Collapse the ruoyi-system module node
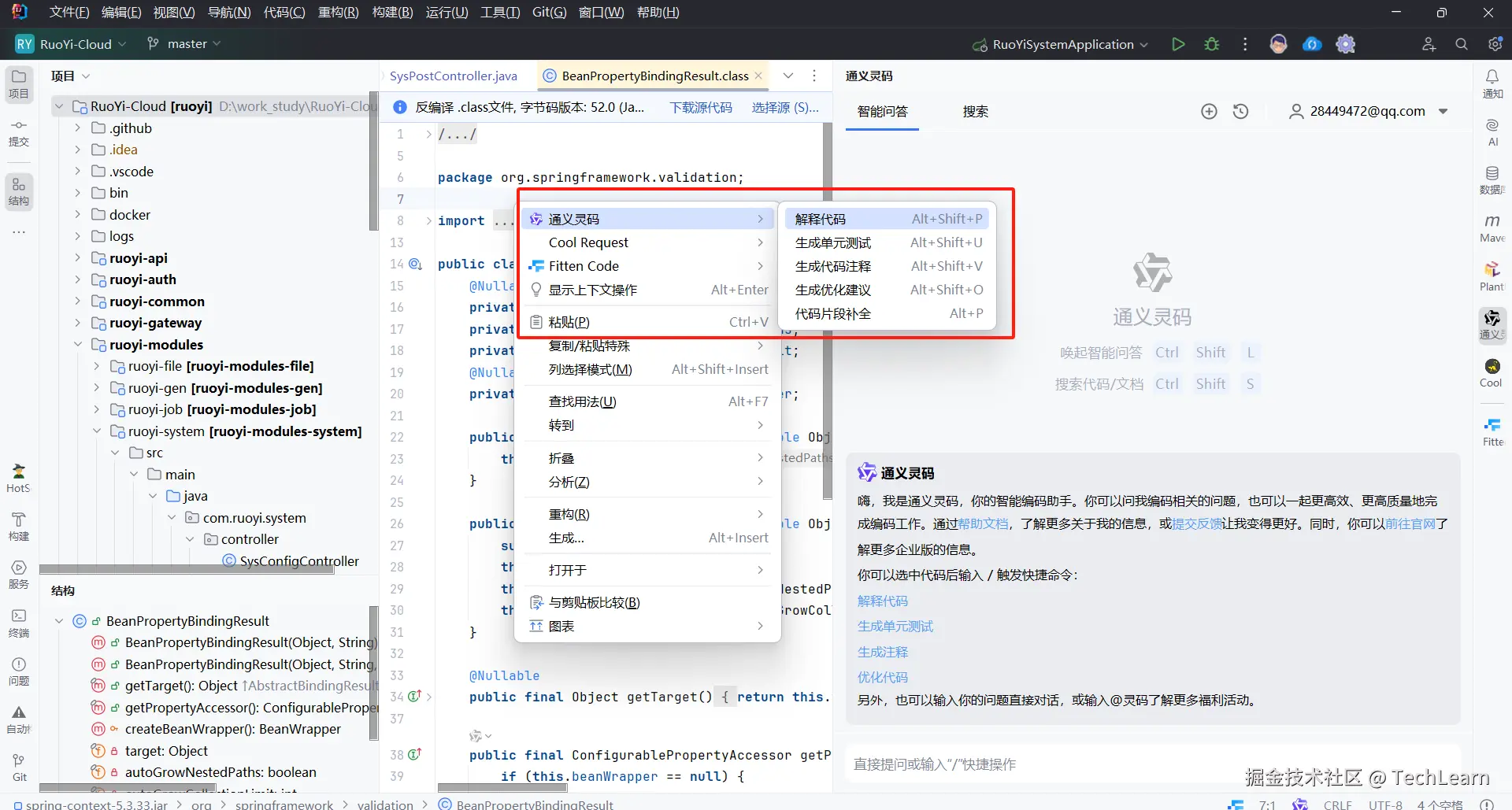Viewport: 1512px width, 810px height. click(96, 431)
